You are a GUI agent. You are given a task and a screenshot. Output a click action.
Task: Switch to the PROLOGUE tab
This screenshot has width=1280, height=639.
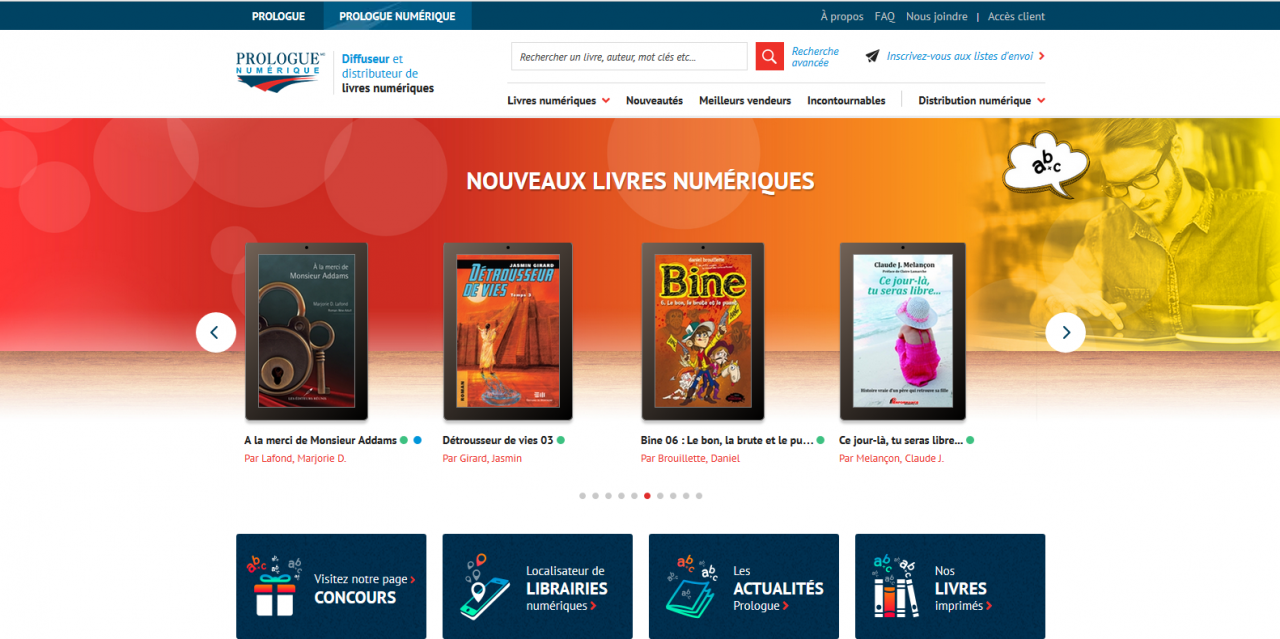pyautogui.click(x=279, y=16)
